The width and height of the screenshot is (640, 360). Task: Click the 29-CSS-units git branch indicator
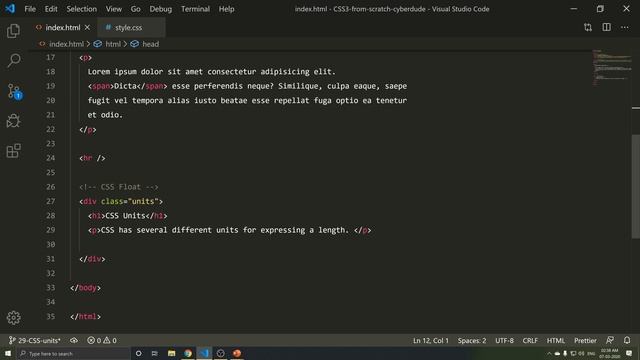pos(35,340)
